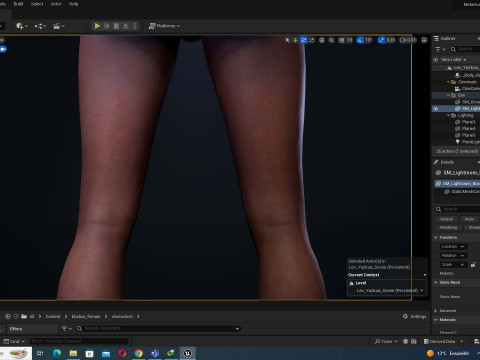Screen dimensions: 480x360
Task: Open Google Chrome from the taskbar
Action: tap(139, 353)
